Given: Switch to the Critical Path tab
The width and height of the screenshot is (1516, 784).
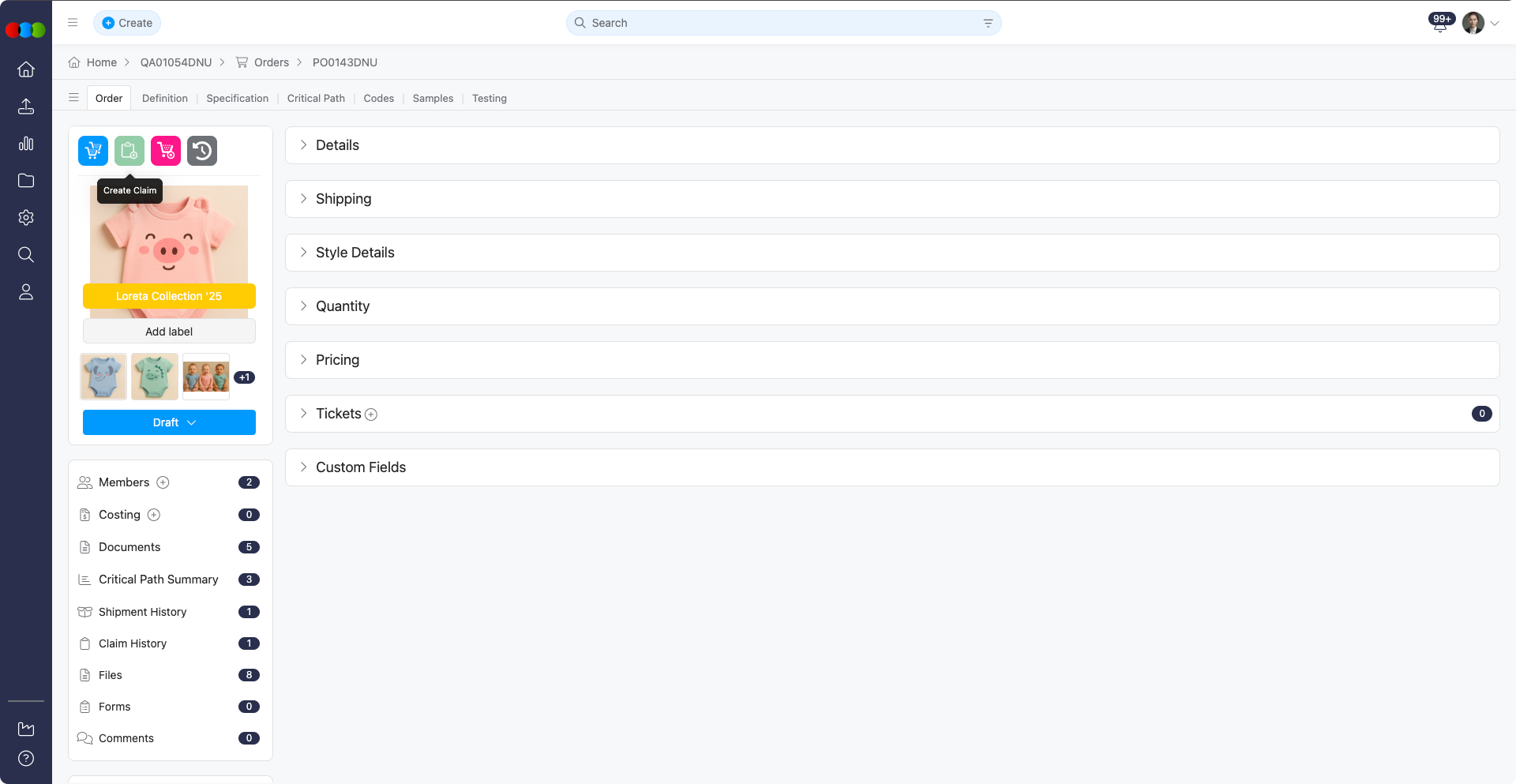Looking at the screenshot, I should [x=316, y=99].
